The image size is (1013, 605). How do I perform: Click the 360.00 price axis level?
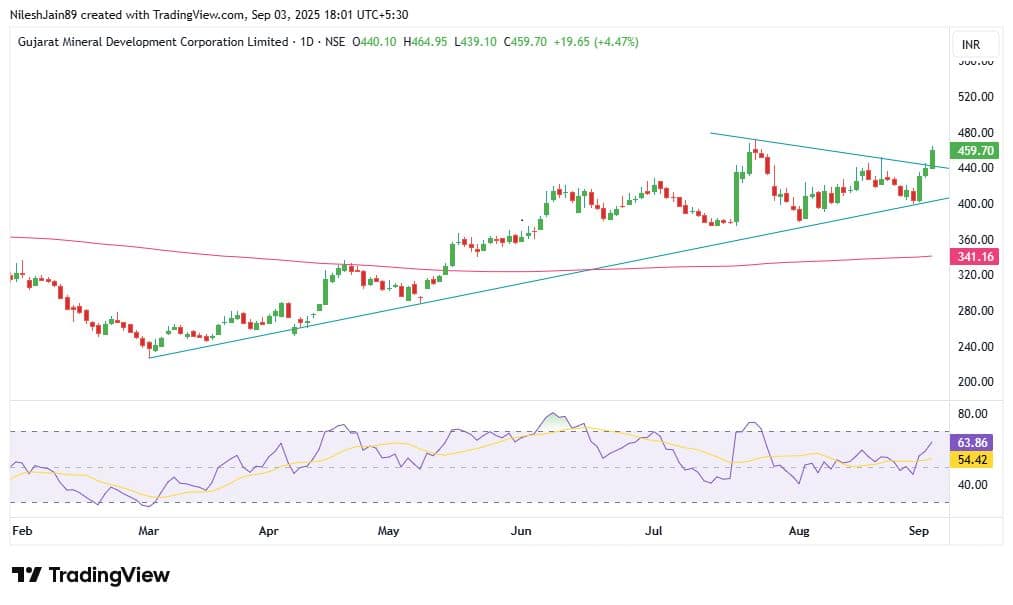pos(976,239)
